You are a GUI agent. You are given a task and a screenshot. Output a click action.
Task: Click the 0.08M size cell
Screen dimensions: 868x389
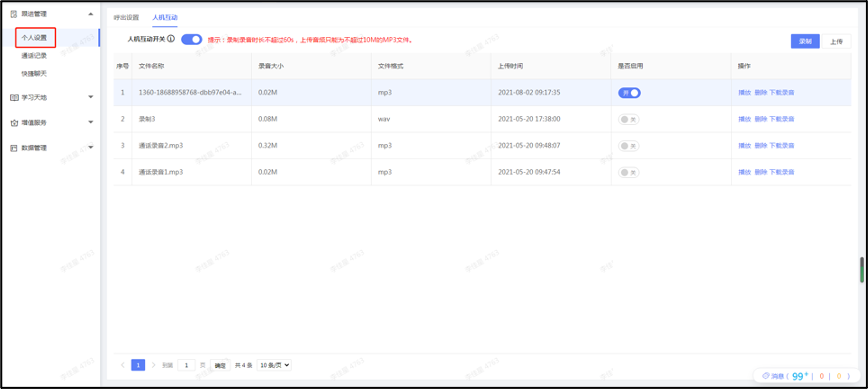coord(268,119)
